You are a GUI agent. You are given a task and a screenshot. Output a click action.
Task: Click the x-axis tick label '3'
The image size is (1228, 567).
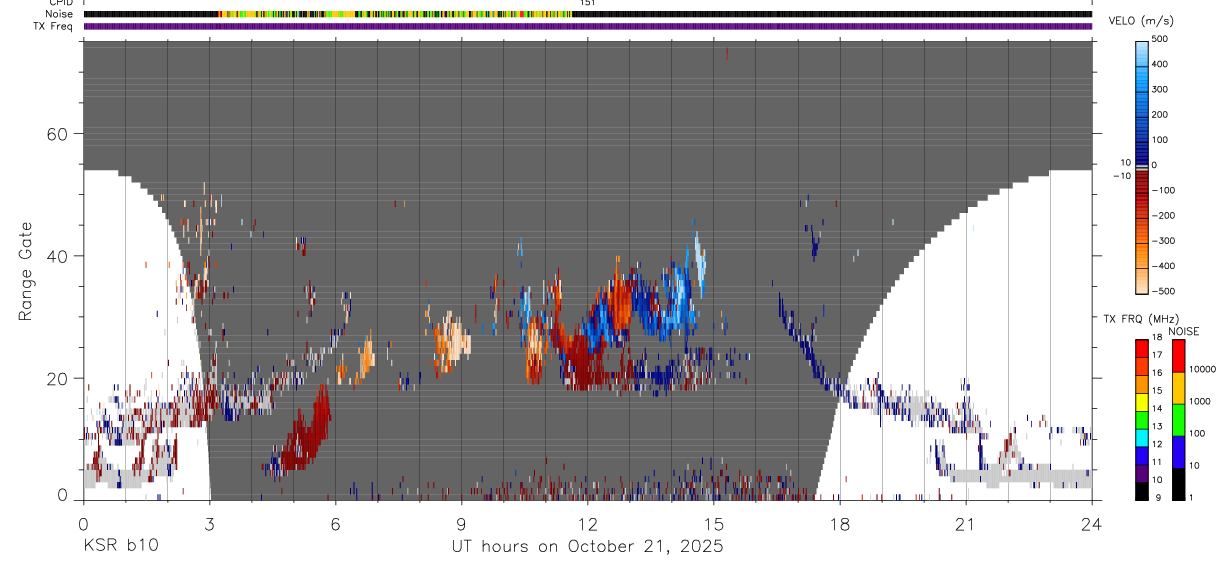coord(209,524)
